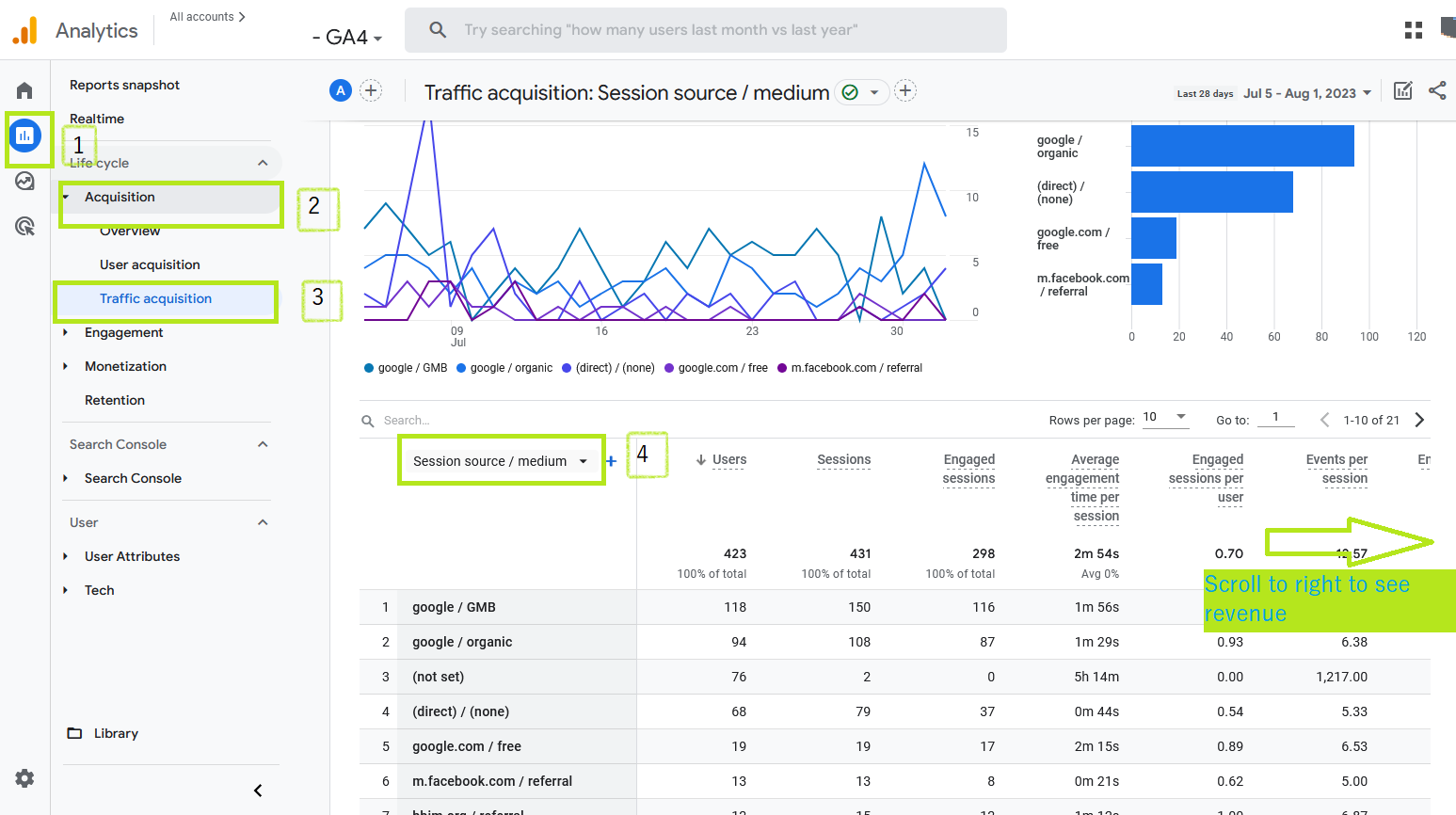This screenshot has height=815, width=1456.
Task: Sort by Average engagement time per session
Action: pyautogui.click(x=1082, y=487)
